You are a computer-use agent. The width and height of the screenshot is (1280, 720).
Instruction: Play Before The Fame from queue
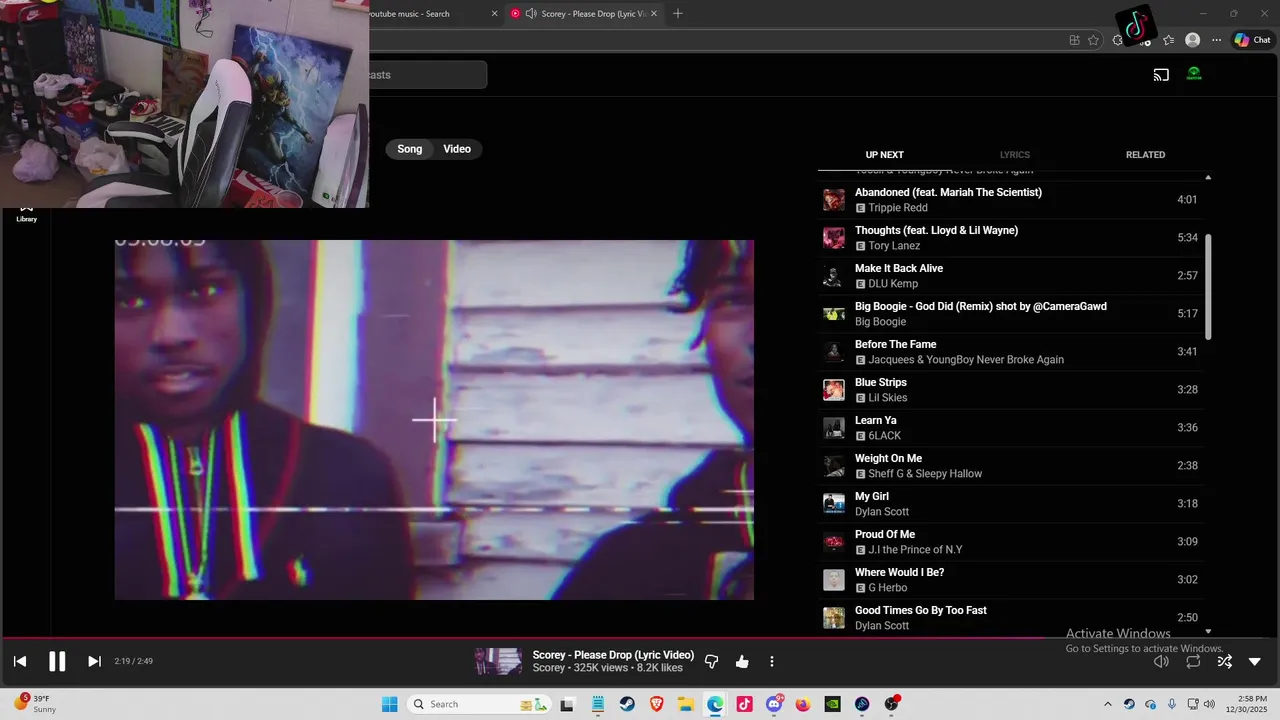pos(1010,351)
